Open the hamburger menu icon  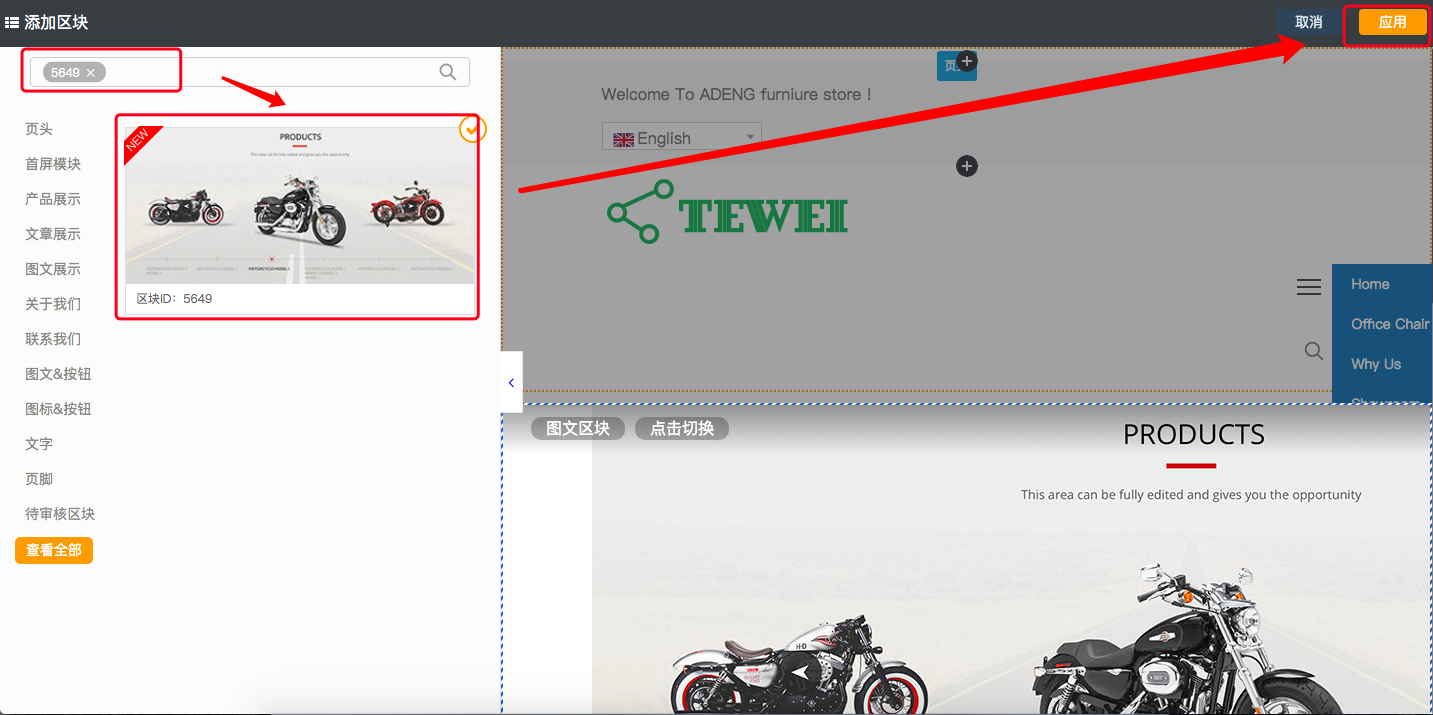(1308, 288)
